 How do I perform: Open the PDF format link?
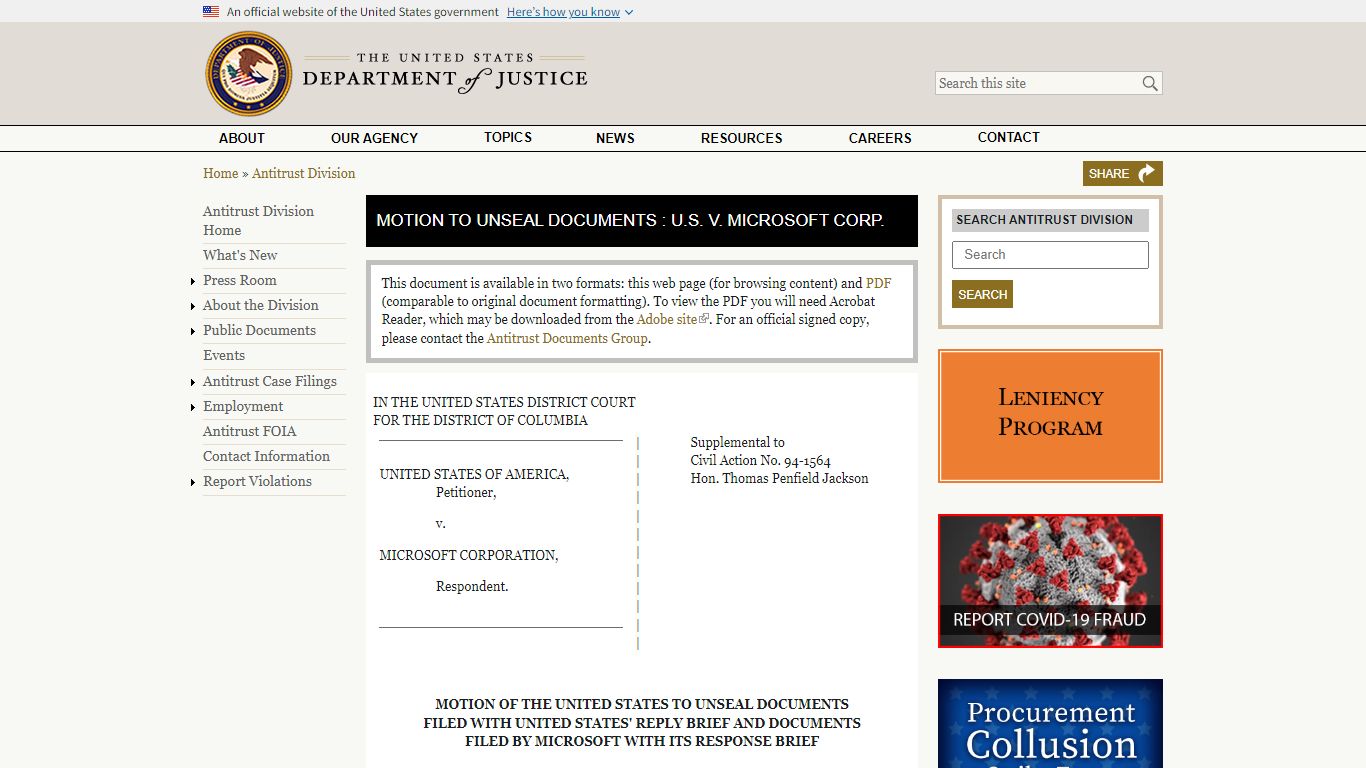(878, 283)
